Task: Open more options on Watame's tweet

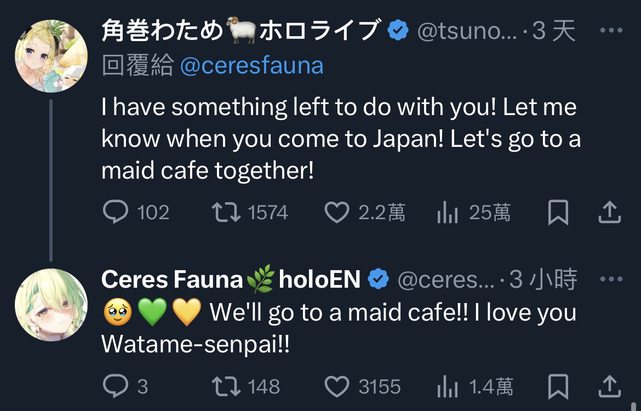Action: pyautogui.click(x=610, y=30)
